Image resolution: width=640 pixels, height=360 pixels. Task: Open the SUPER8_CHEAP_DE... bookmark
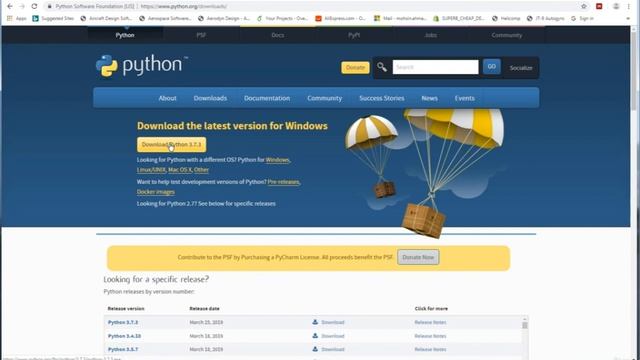pyautogui.click(x=459, y=18)
